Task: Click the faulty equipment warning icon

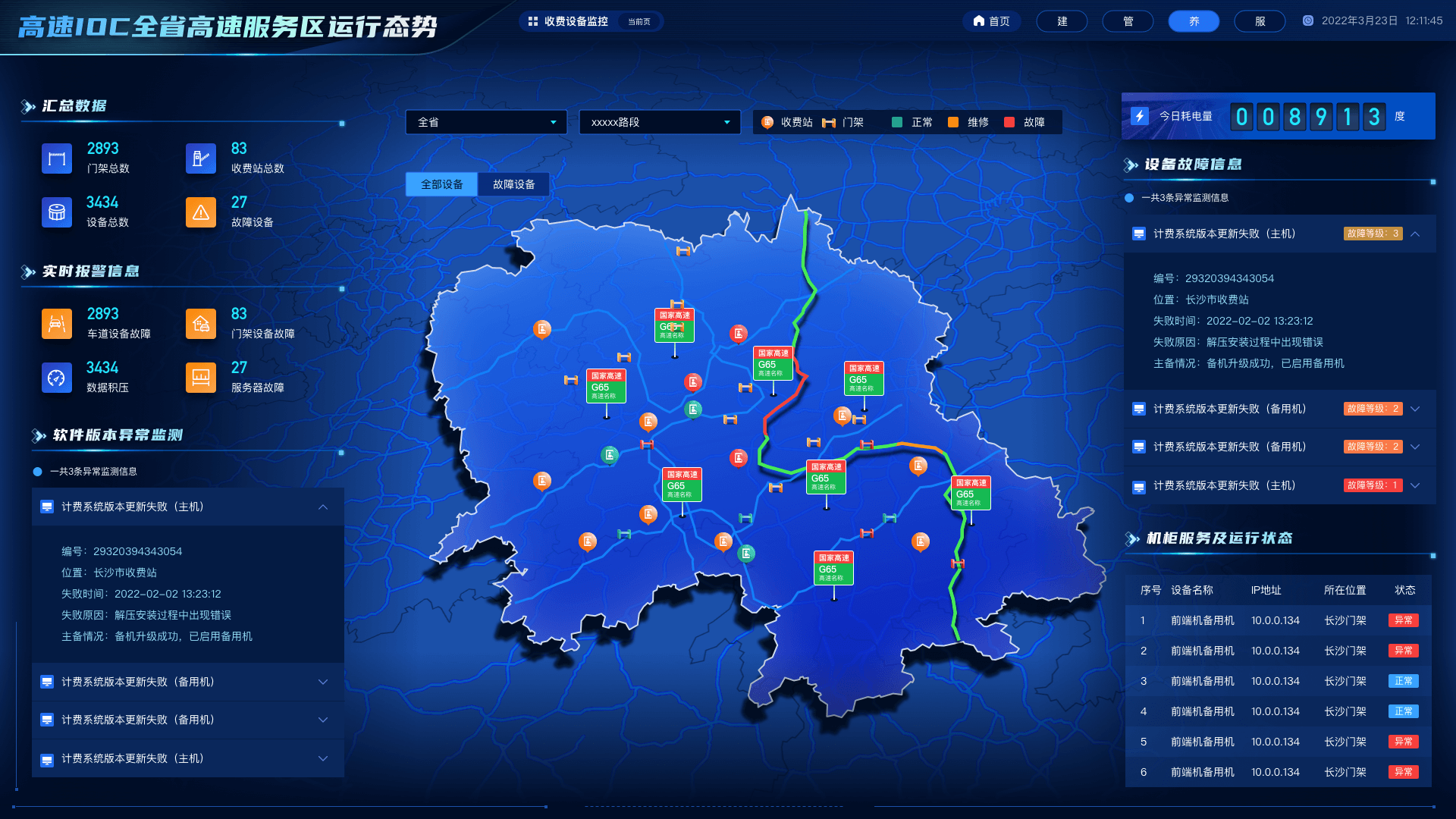Action: tap(201, 212)
